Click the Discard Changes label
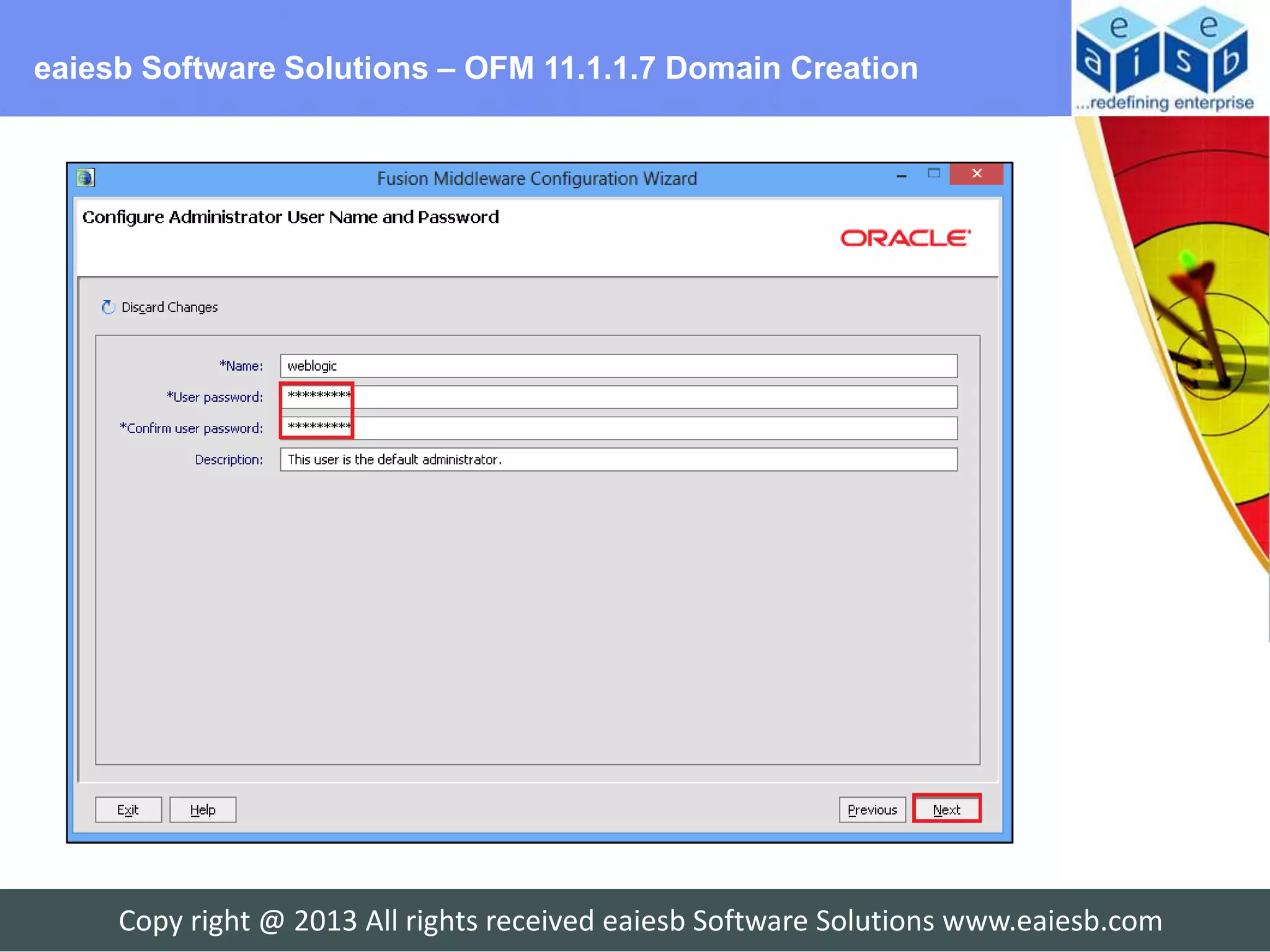1270x952 pixels. click(169, 307)
